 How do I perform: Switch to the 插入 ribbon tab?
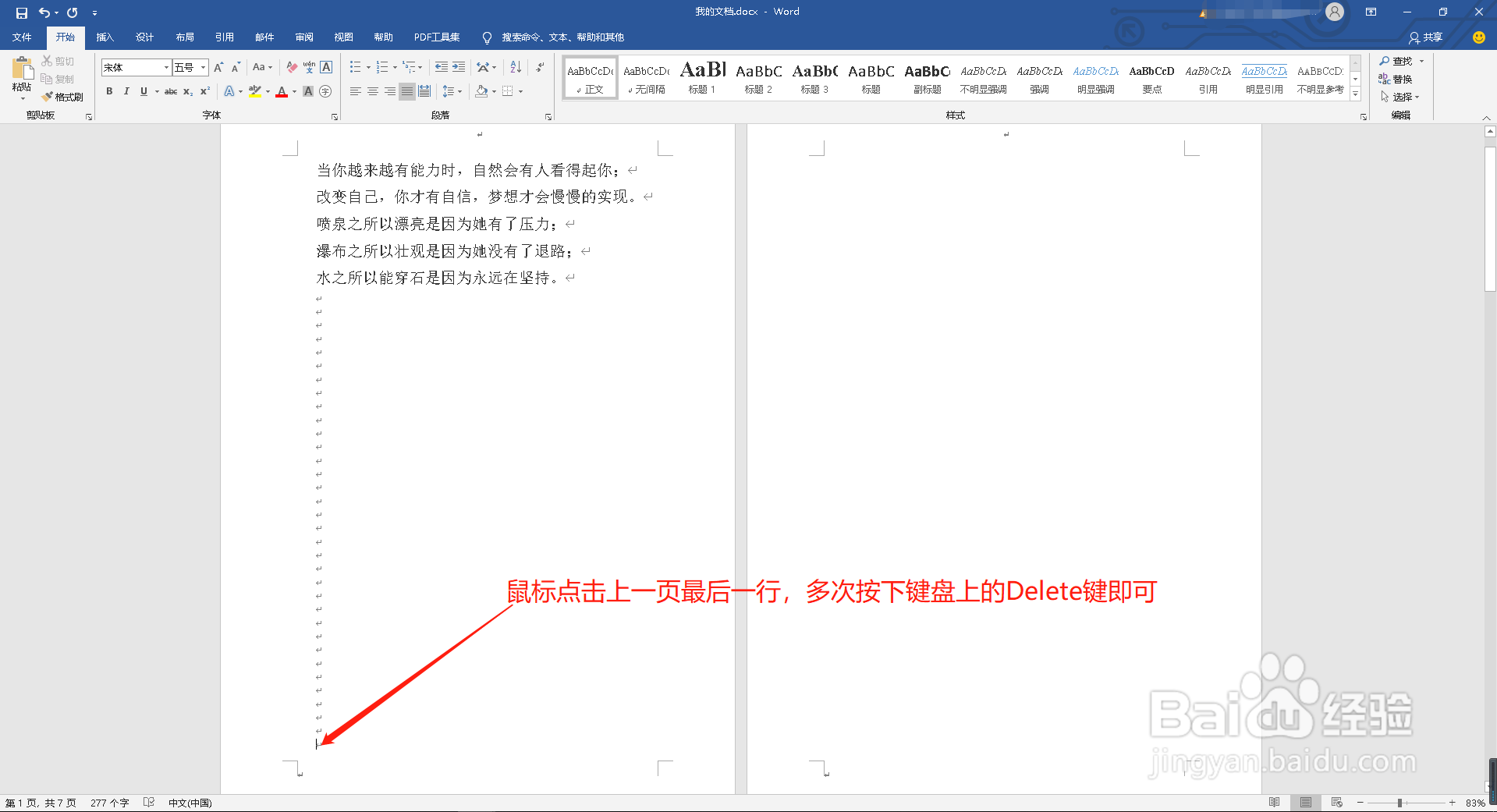coord(105,37)
